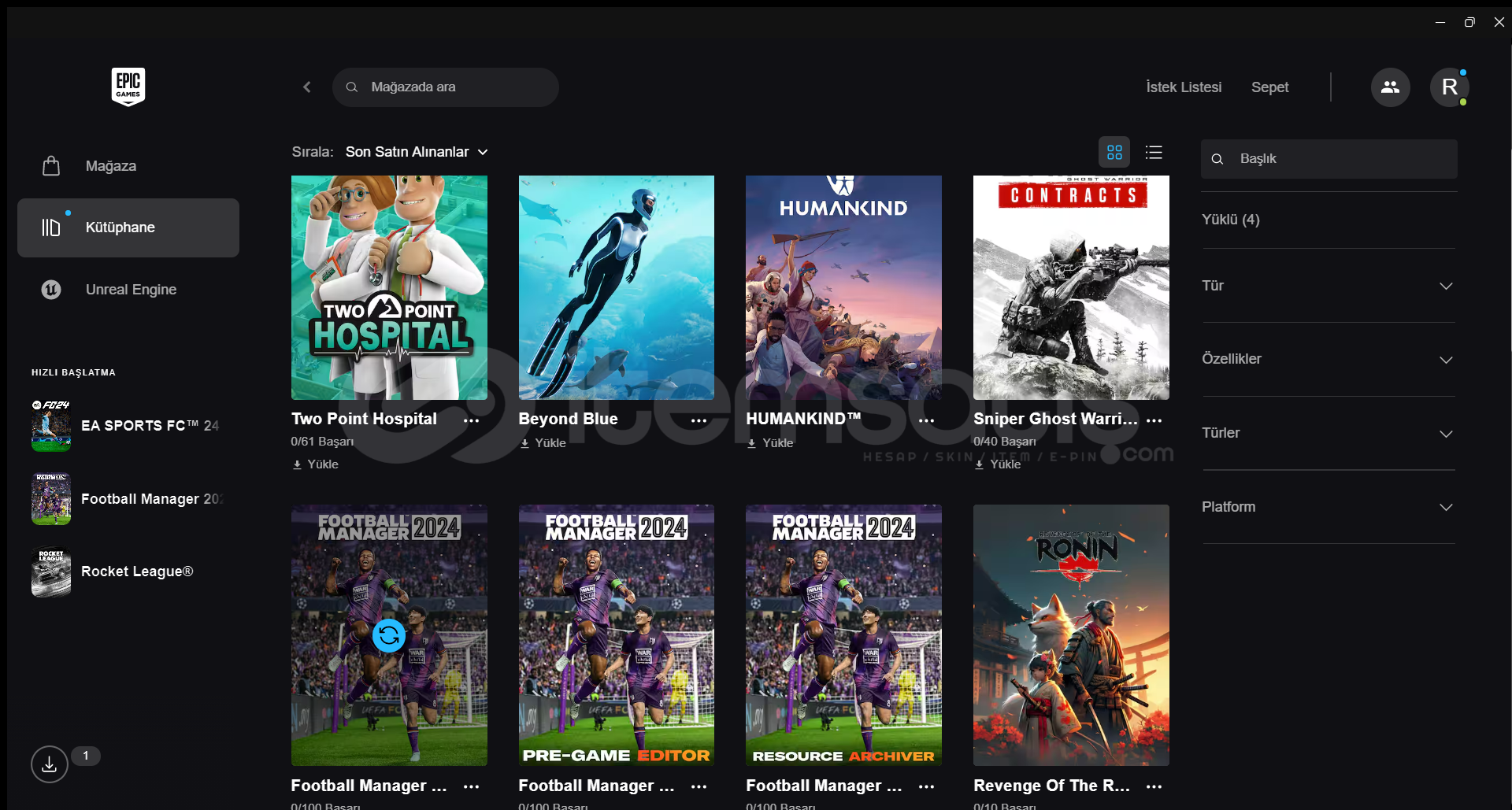Switch to grid view icon
The image size is (1512, 810).
coord(1114,152)
